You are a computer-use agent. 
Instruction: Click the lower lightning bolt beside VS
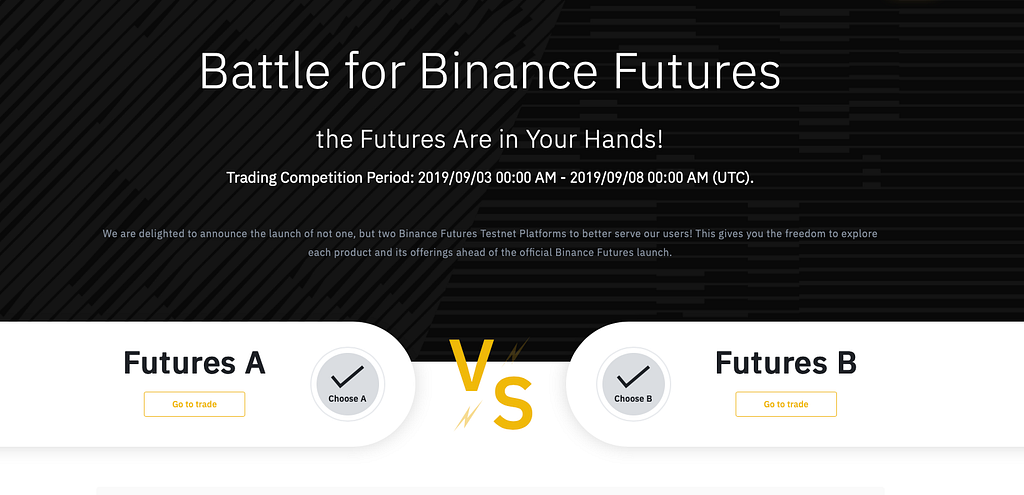point(467,415)
